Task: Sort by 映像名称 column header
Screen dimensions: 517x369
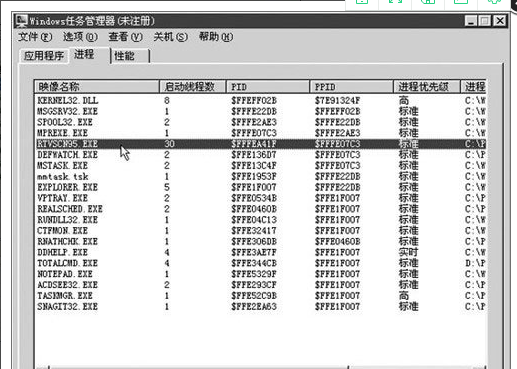Action: (97, 87)
